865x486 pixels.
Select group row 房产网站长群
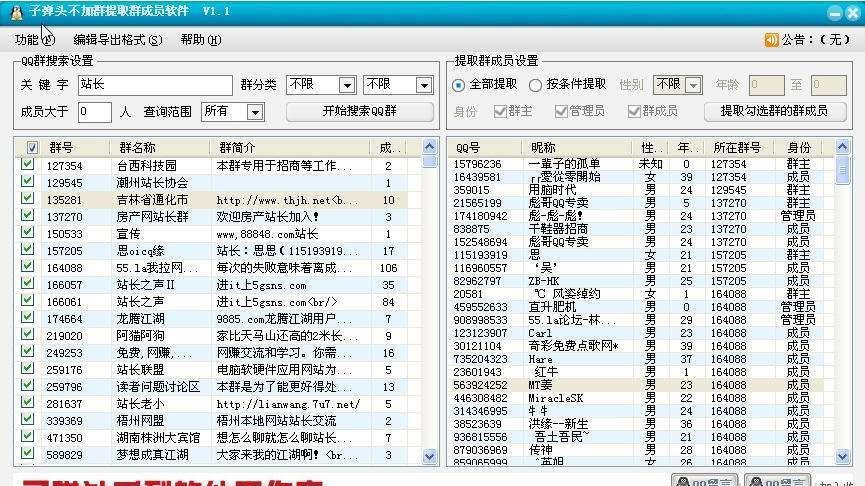coord(216,217)
